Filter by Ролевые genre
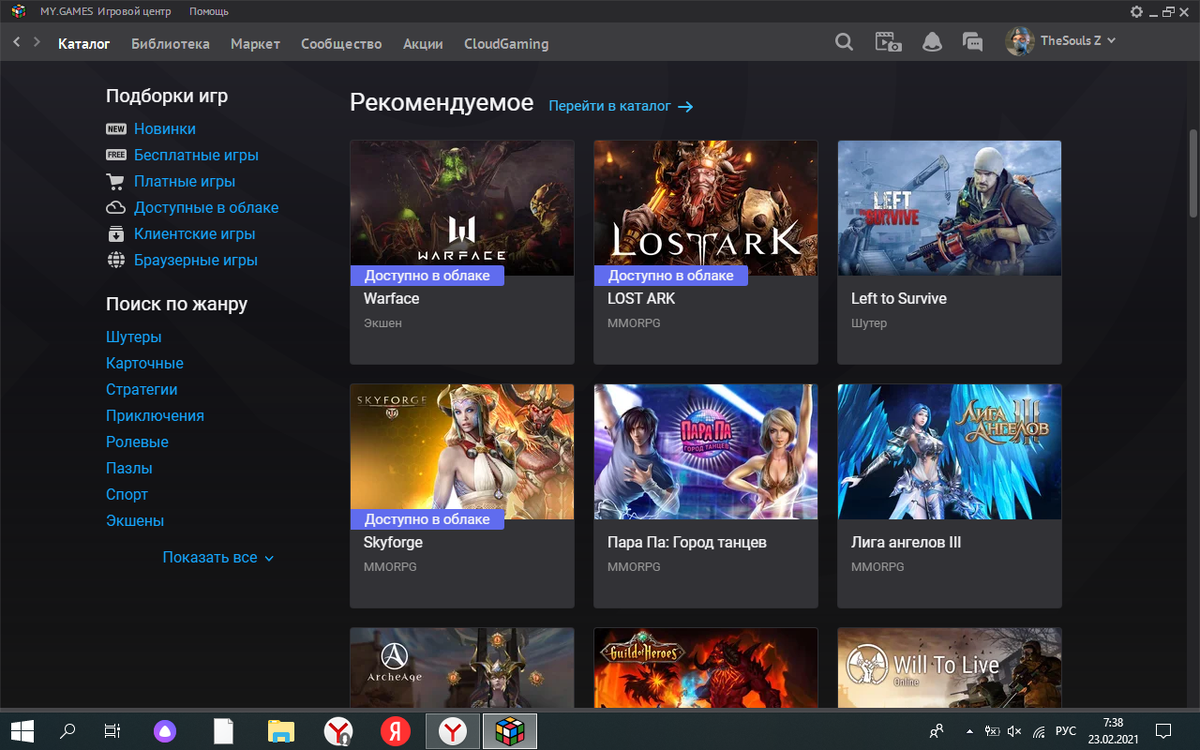 pos(137,442)
